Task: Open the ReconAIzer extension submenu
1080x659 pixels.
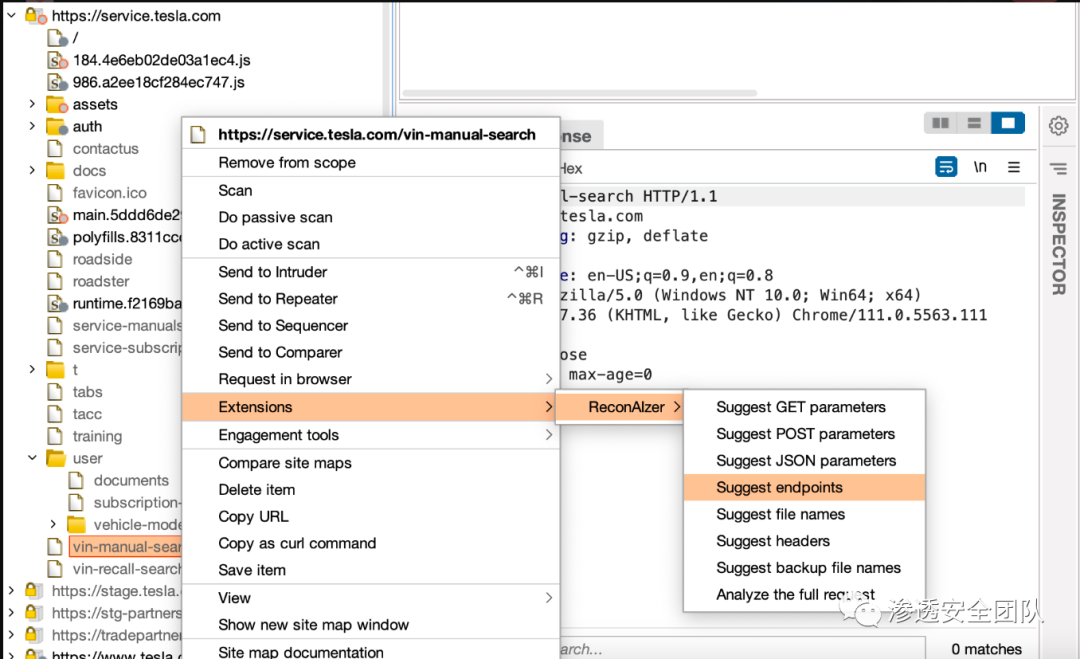Action: [x=619, y=407]
